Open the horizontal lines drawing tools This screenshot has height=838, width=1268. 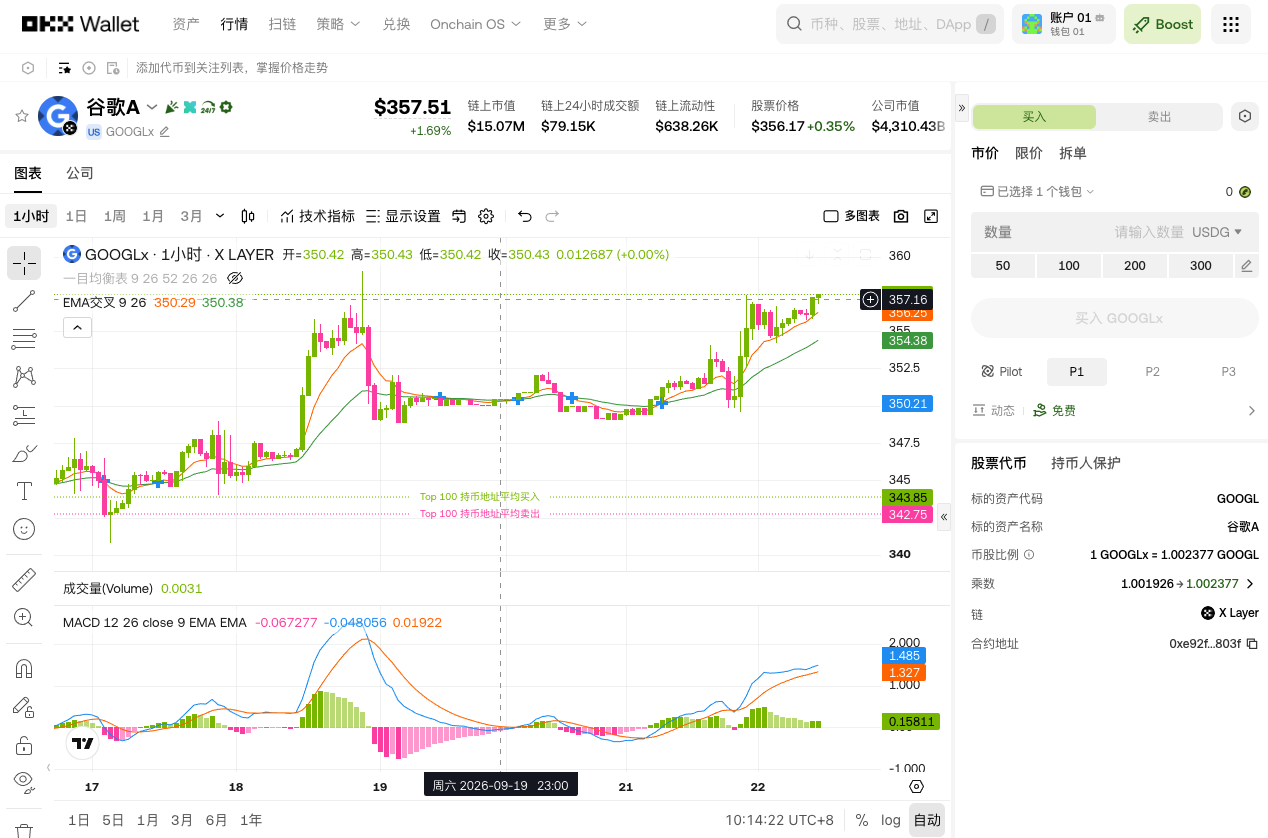tap(24, 339)
